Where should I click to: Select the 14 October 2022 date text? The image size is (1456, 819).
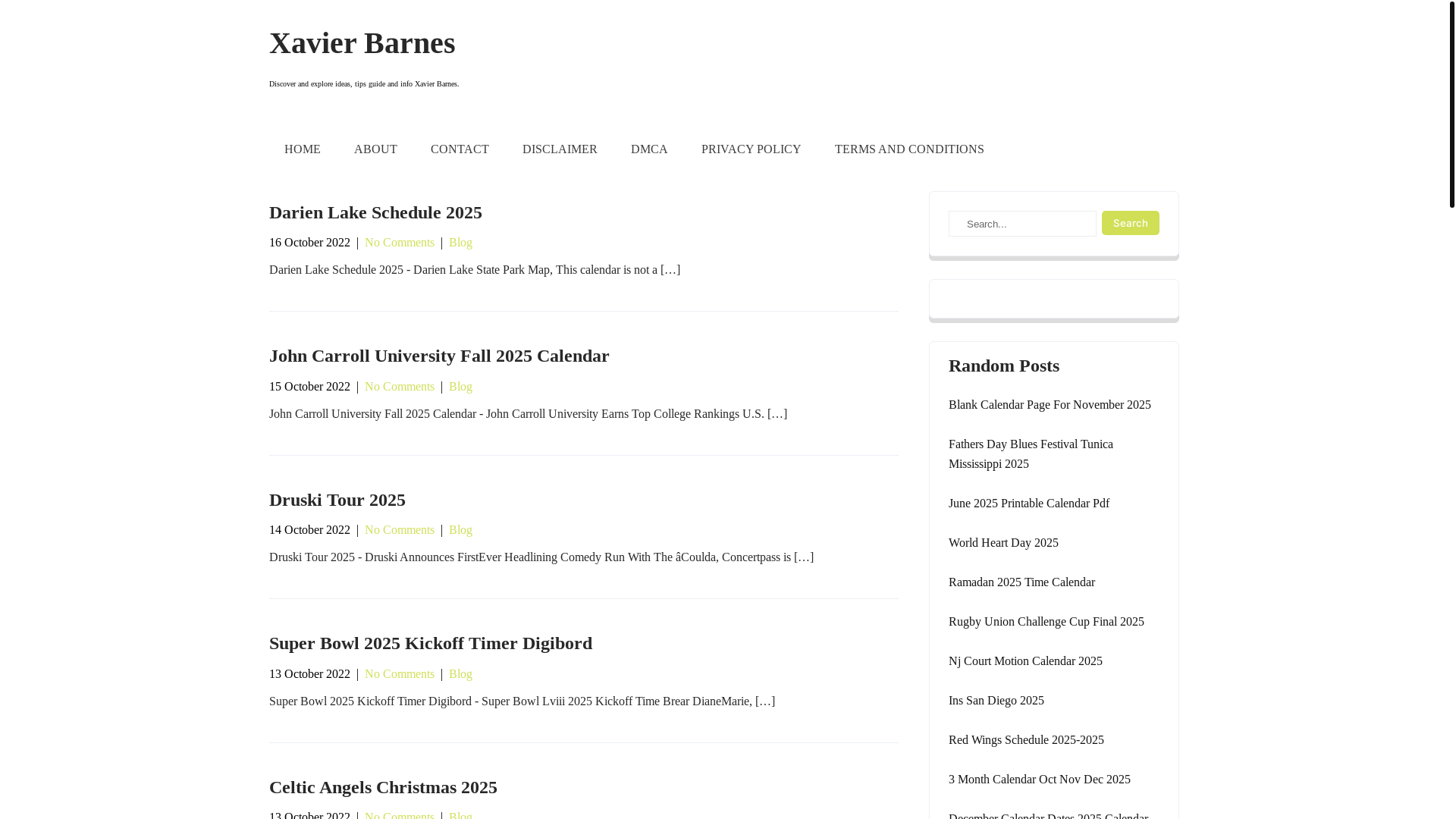[309, 530]
